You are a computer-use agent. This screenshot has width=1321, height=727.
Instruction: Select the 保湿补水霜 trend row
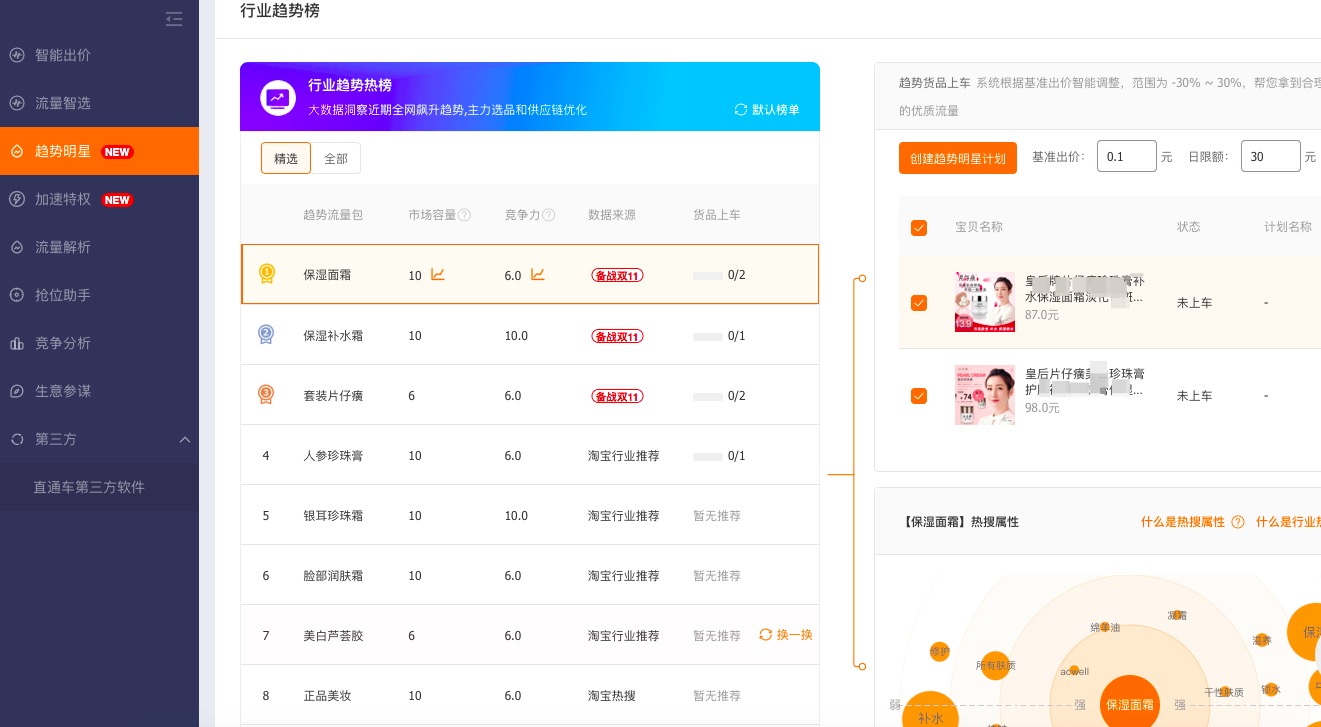click(x=530, y=335)
